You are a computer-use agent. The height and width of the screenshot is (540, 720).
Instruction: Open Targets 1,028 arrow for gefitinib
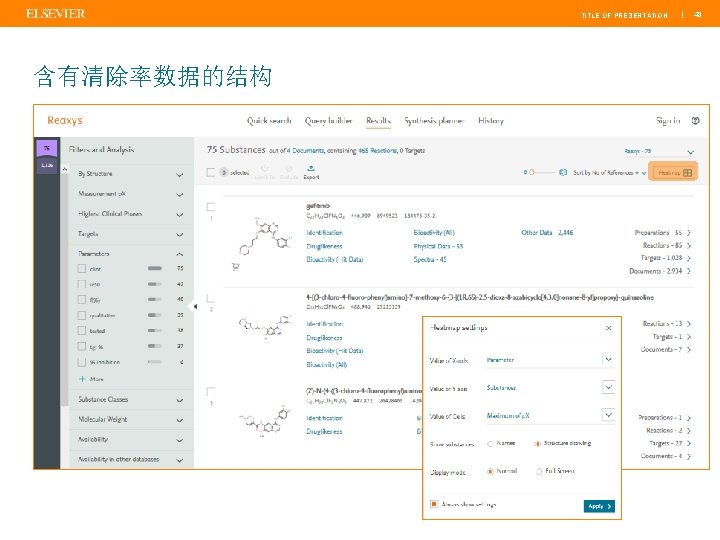pyautogui.click(x=689, y=258)
